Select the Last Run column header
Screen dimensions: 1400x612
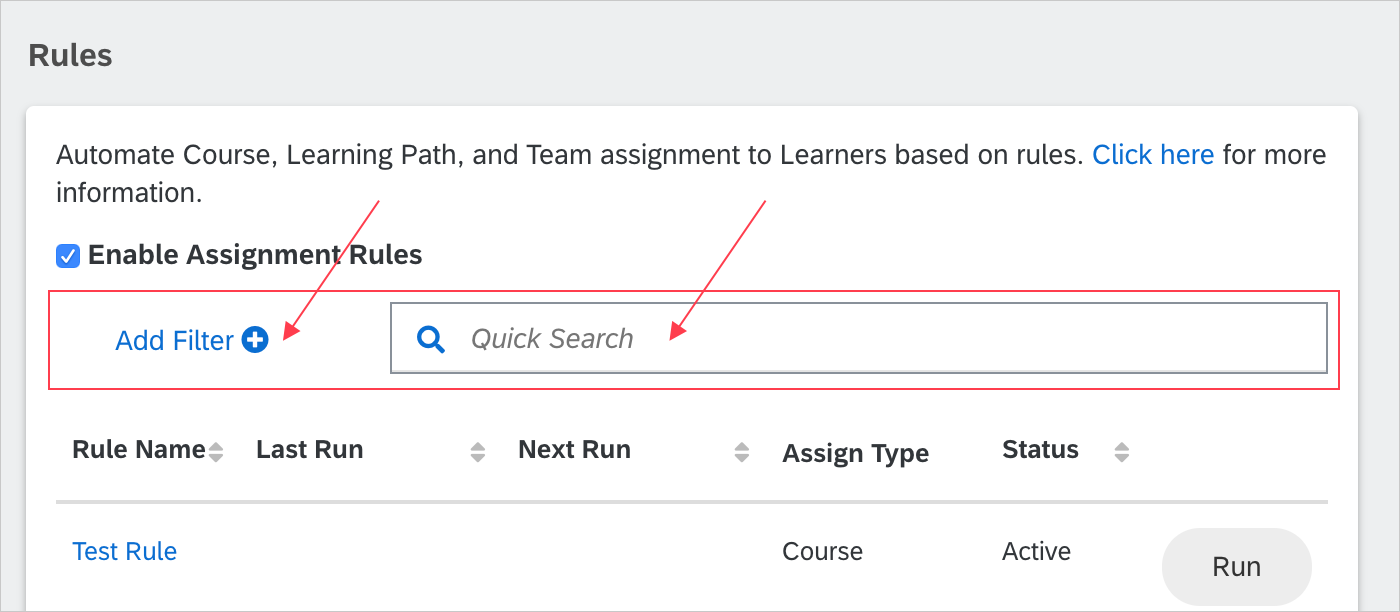click(310, 450)
